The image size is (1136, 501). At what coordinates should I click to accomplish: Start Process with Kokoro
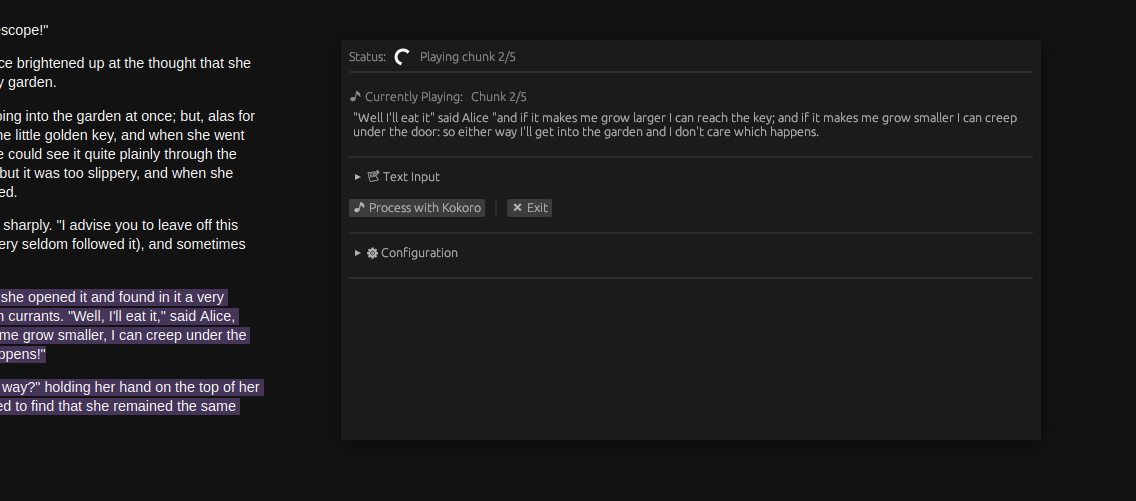pyautogui.click(x=417, y=208)
